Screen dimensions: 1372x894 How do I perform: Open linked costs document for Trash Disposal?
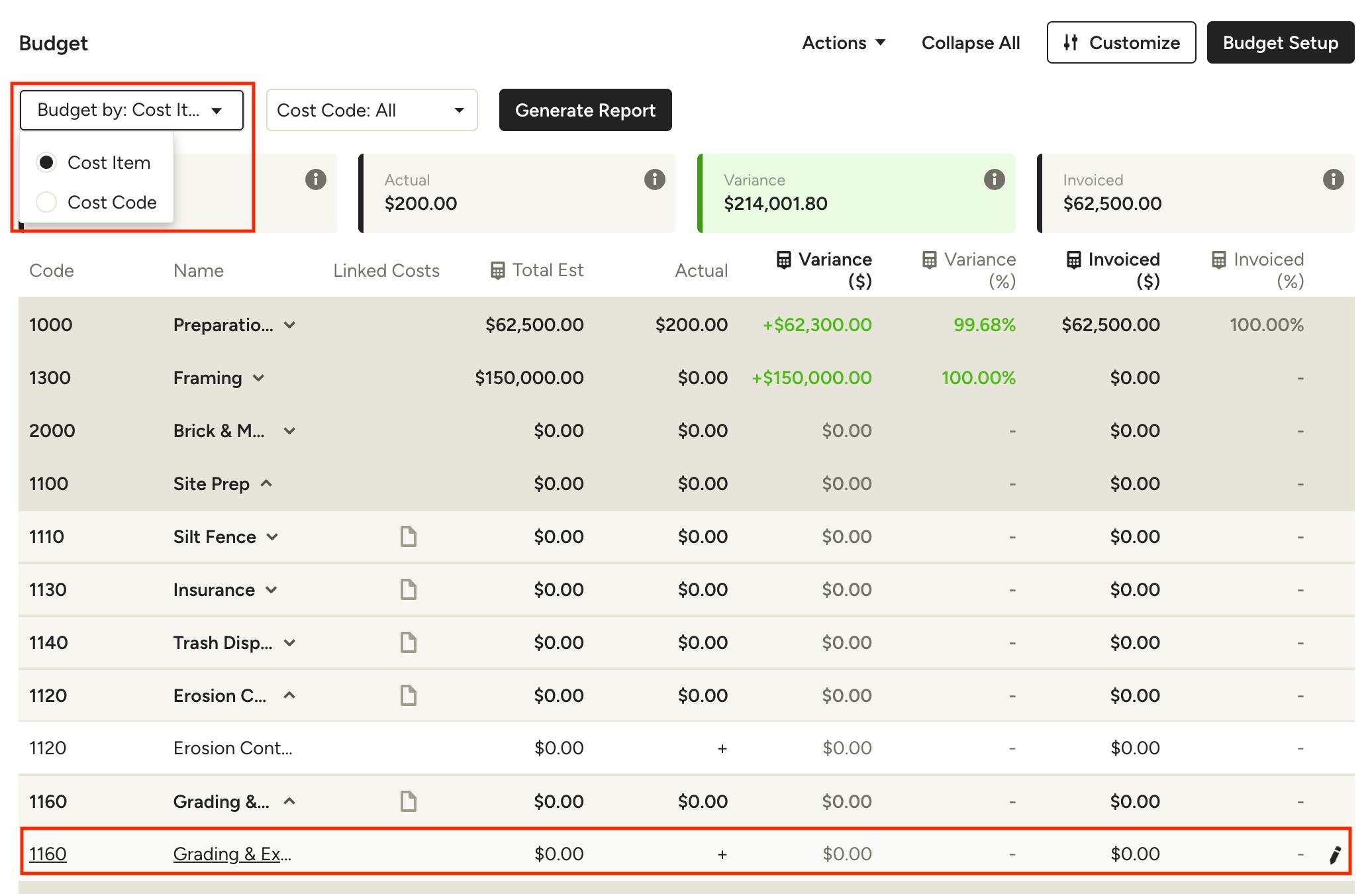(409, 642)
